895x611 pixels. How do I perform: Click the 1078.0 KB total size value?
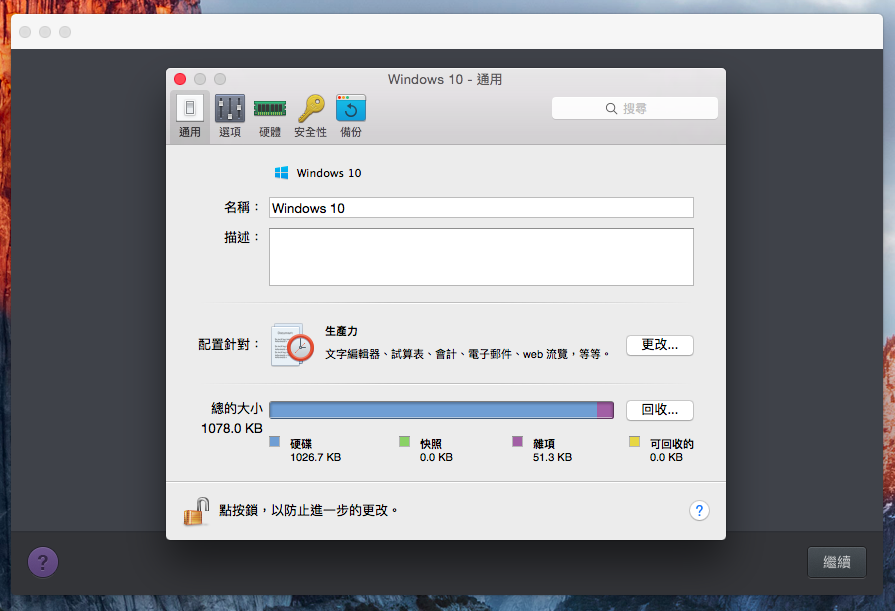pyautogui.click(x=232, y=428)
